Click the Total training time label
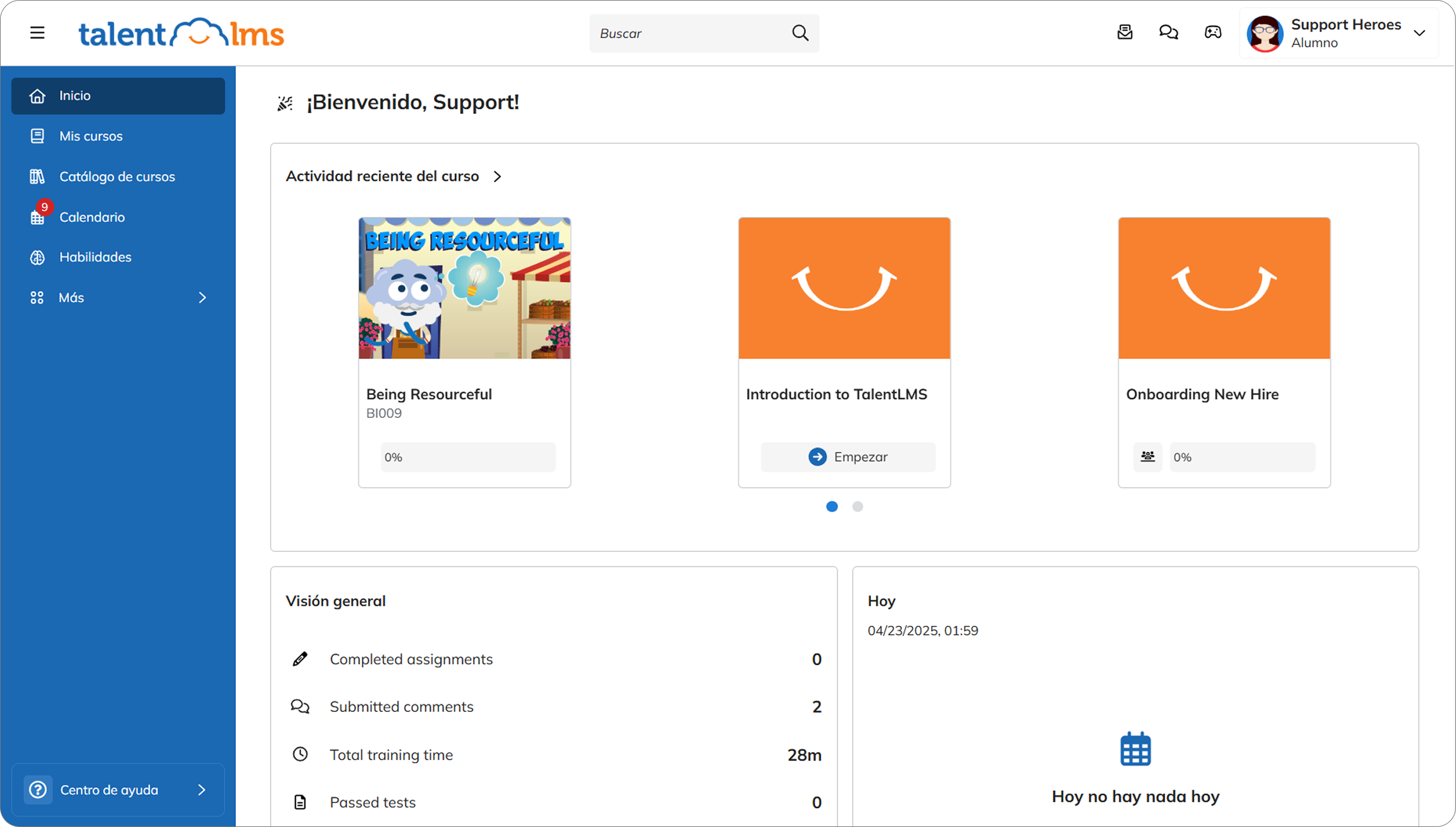The width and height of the screenshot is (1456, 827). (x=391, y=754)
